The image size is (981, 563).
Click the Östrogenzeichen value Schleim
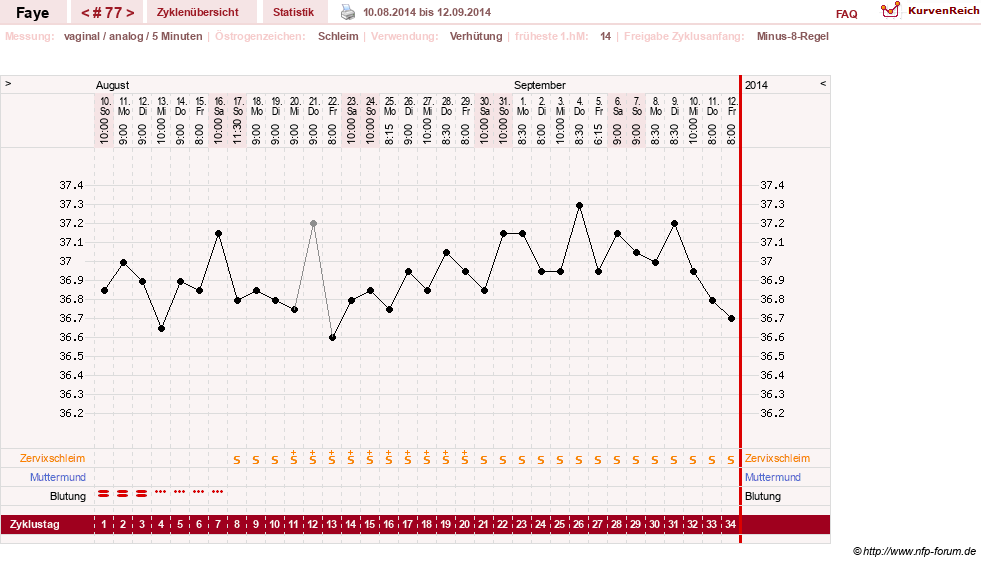click(338, 36)
